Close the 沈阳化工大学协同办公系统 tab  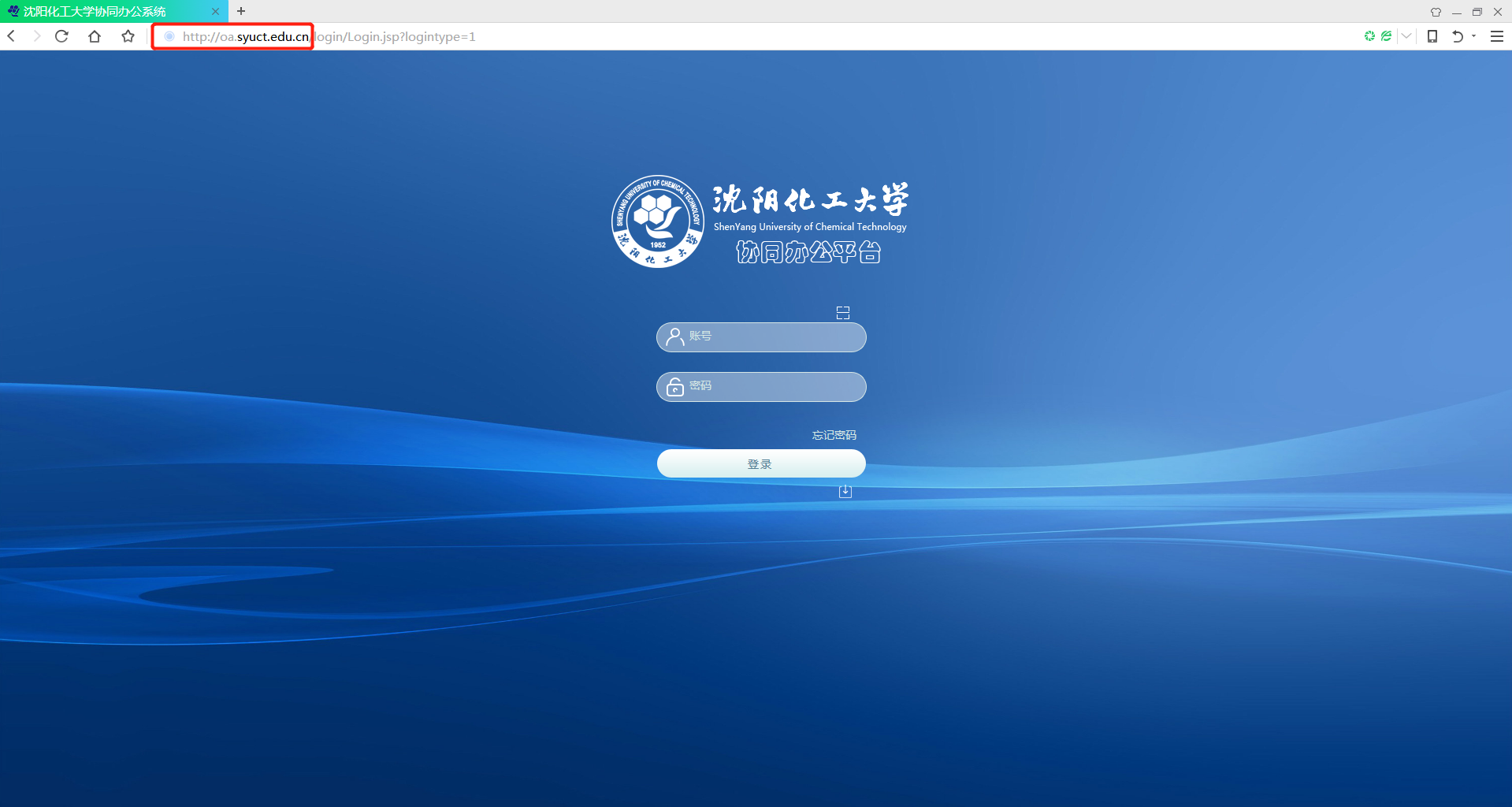coord(215,11)
